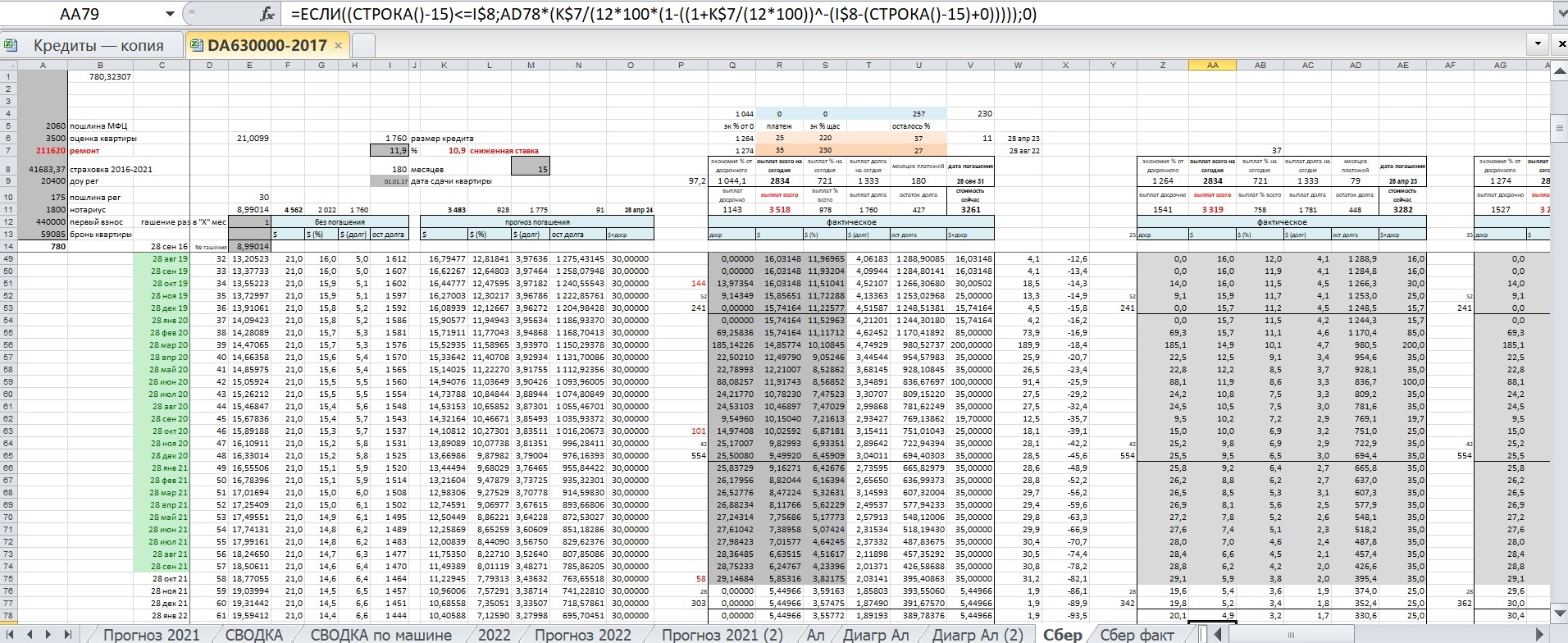Viewport: 1568px width, 643px height.
Task: Click the Insert Function fx icon
Action: click(267, 15)
